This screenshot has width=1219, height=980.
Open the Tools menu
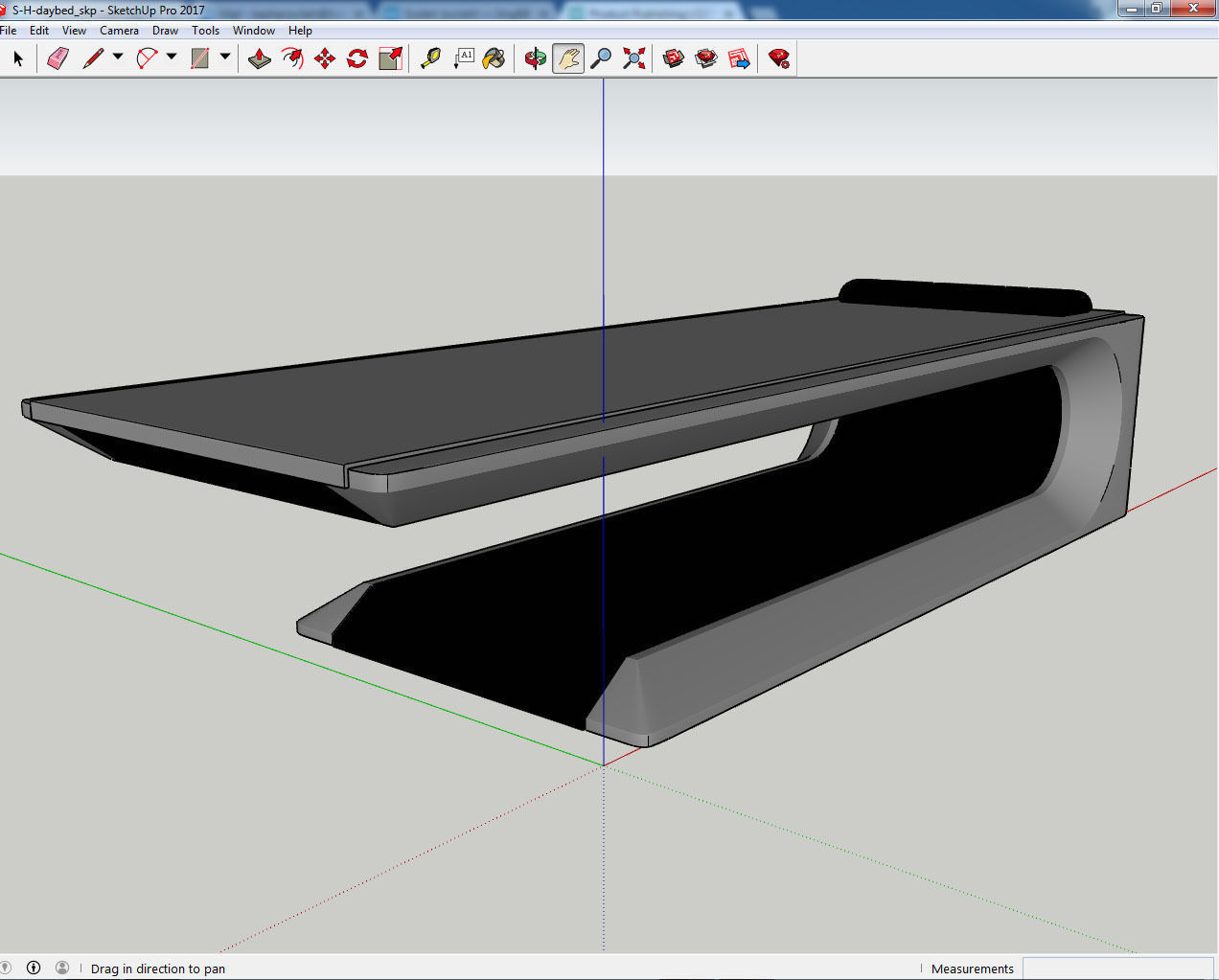[205, 31]
